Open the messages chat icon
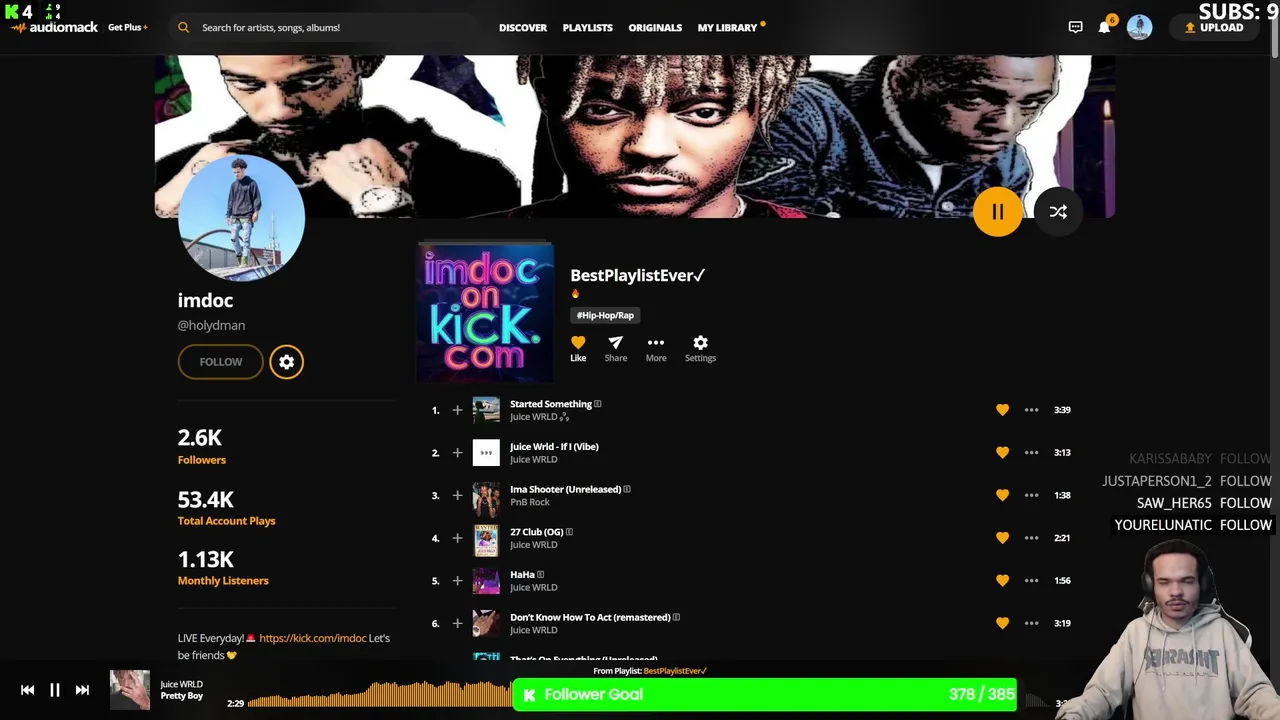This screenshot has height=720, width=1280. click(x=1075, y=27)
